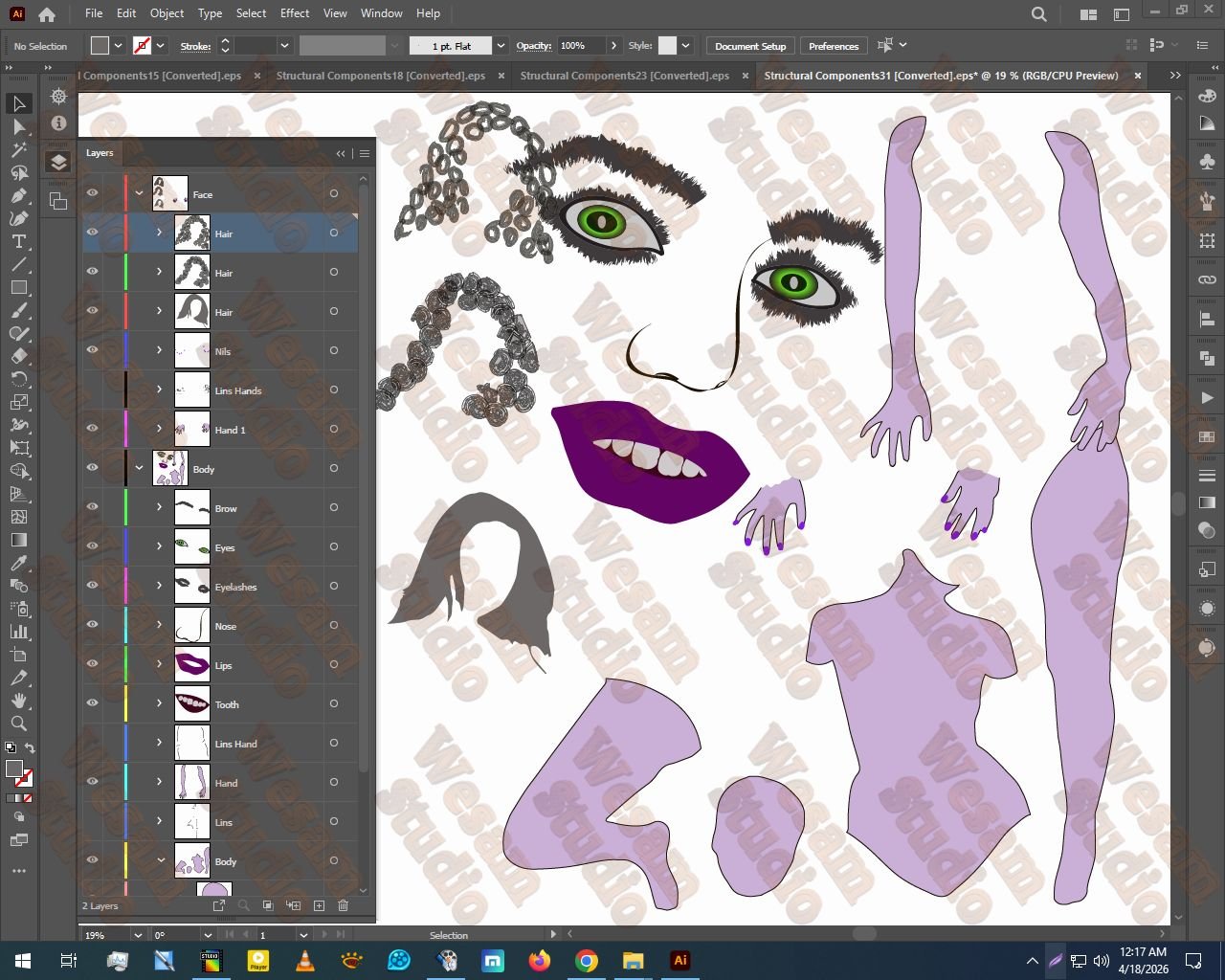Select the Rectangle tool
This screenshot has width=1225, height=980.
[19, 287]
